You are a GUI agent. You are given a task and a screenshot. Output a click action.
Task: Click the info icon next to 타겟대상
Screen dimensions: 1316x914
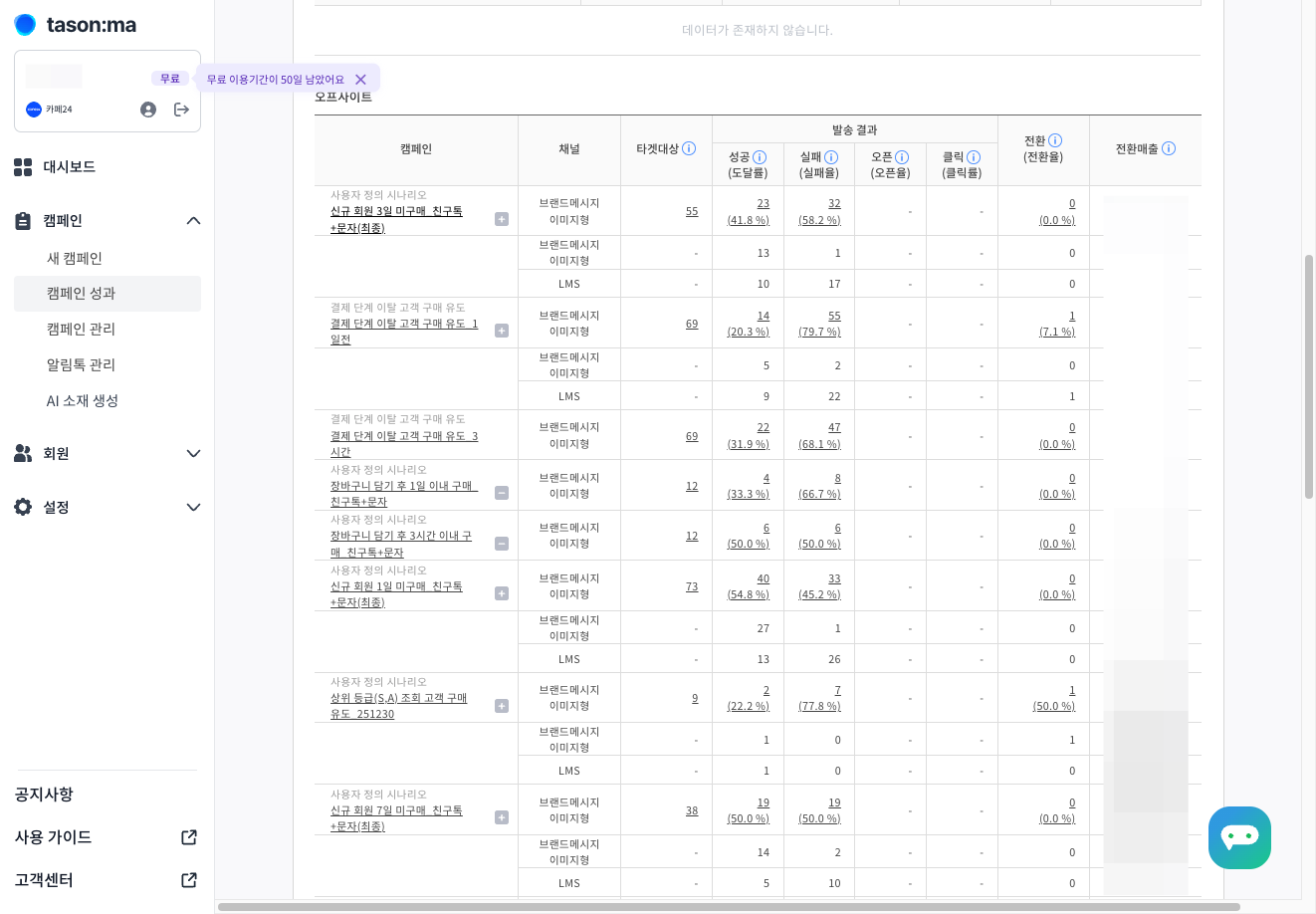click(689, 148)
